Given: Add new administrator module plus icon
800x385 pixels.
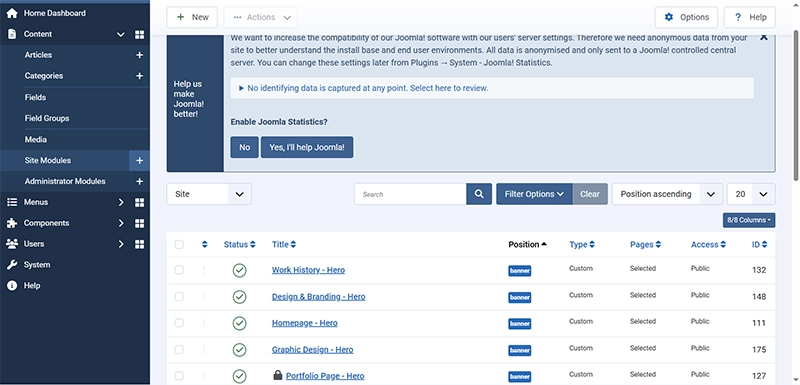Looking at the screenshot, I should [x=139, y=182].
